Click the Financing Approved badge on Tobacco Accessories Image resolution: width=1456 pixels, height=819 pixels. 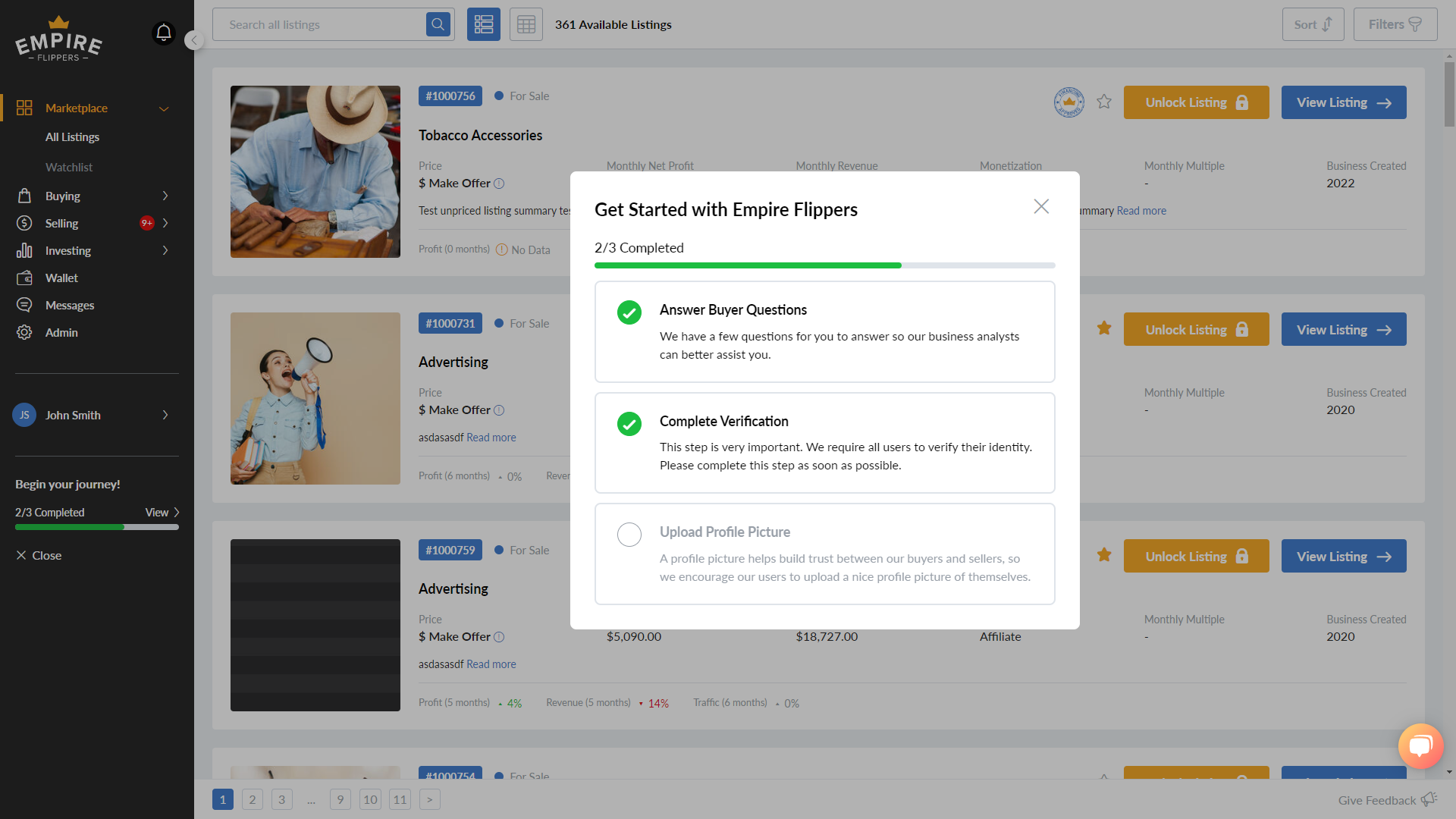pos(1069,102)
